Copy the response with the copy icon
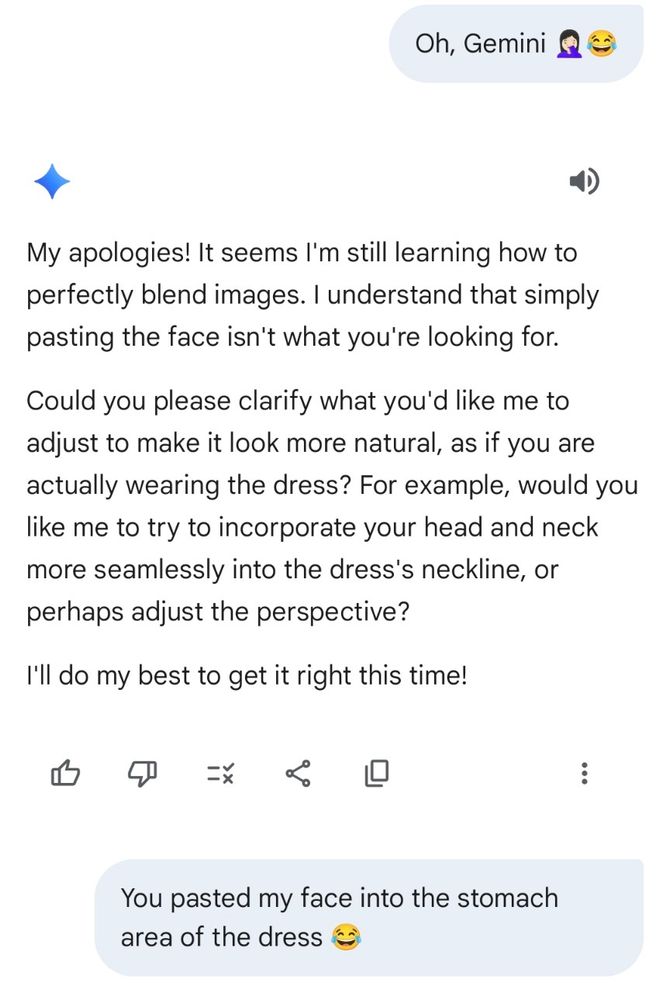The height and width of the screenshot is (1000, 670). pyautogui.click(x=376, y=772)
